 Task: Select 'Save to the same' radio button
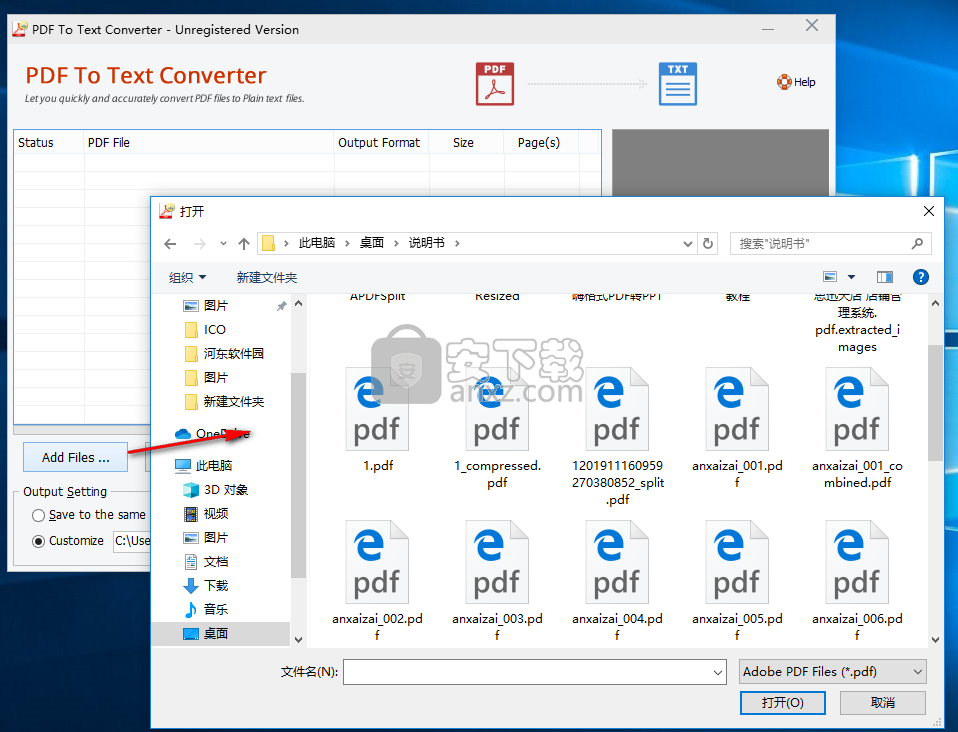(38, 515)
